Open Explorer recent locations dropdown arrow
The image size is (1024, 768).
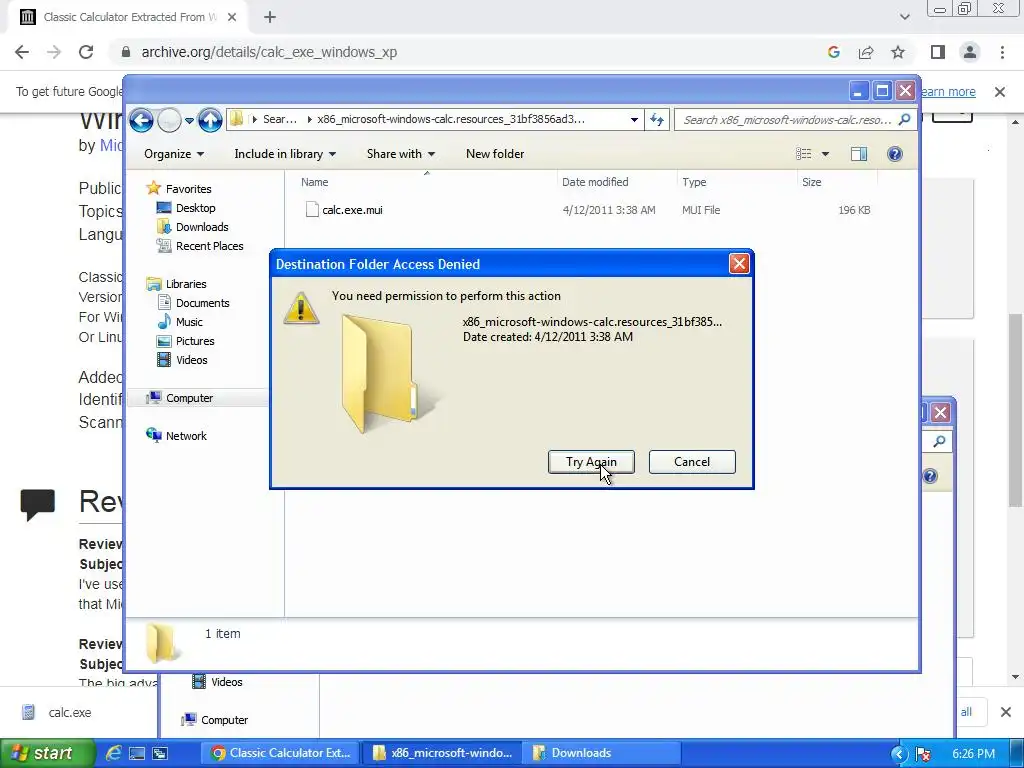click(189, 120)
